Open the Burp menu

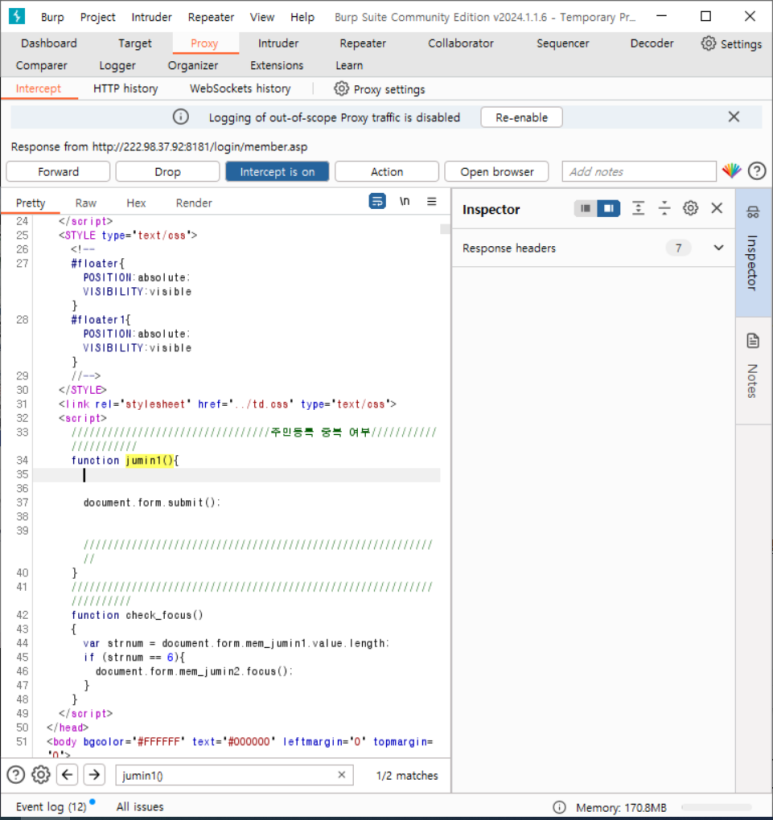52,17
